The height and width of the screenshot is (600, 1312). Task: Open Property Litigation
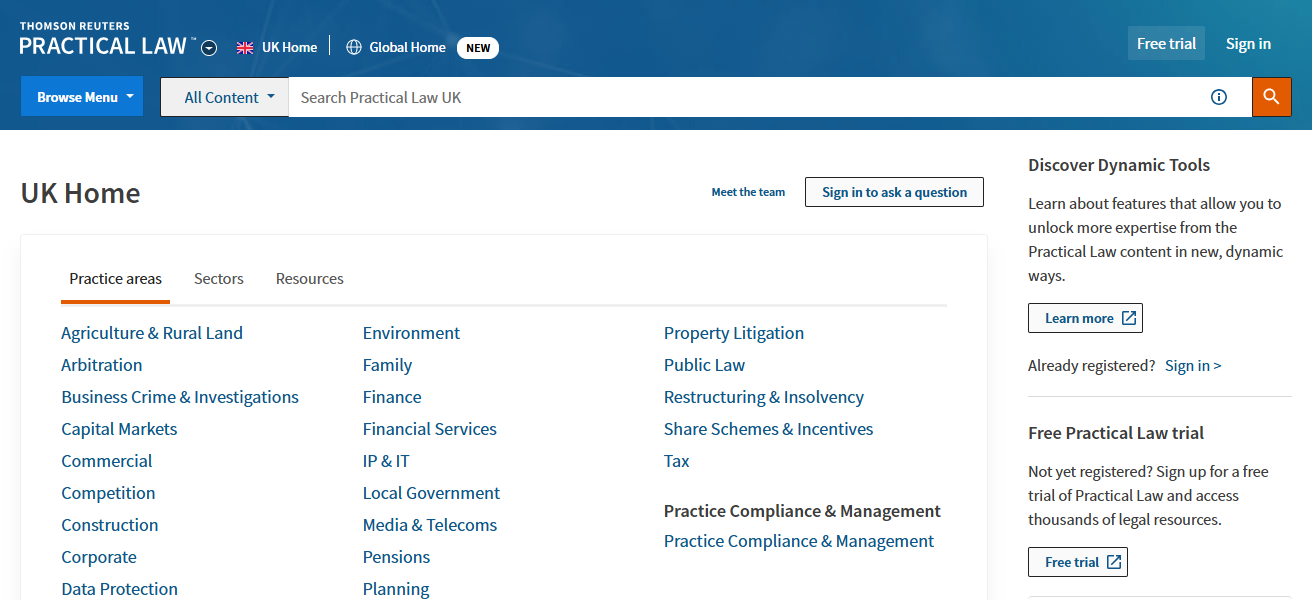point(734,333)
